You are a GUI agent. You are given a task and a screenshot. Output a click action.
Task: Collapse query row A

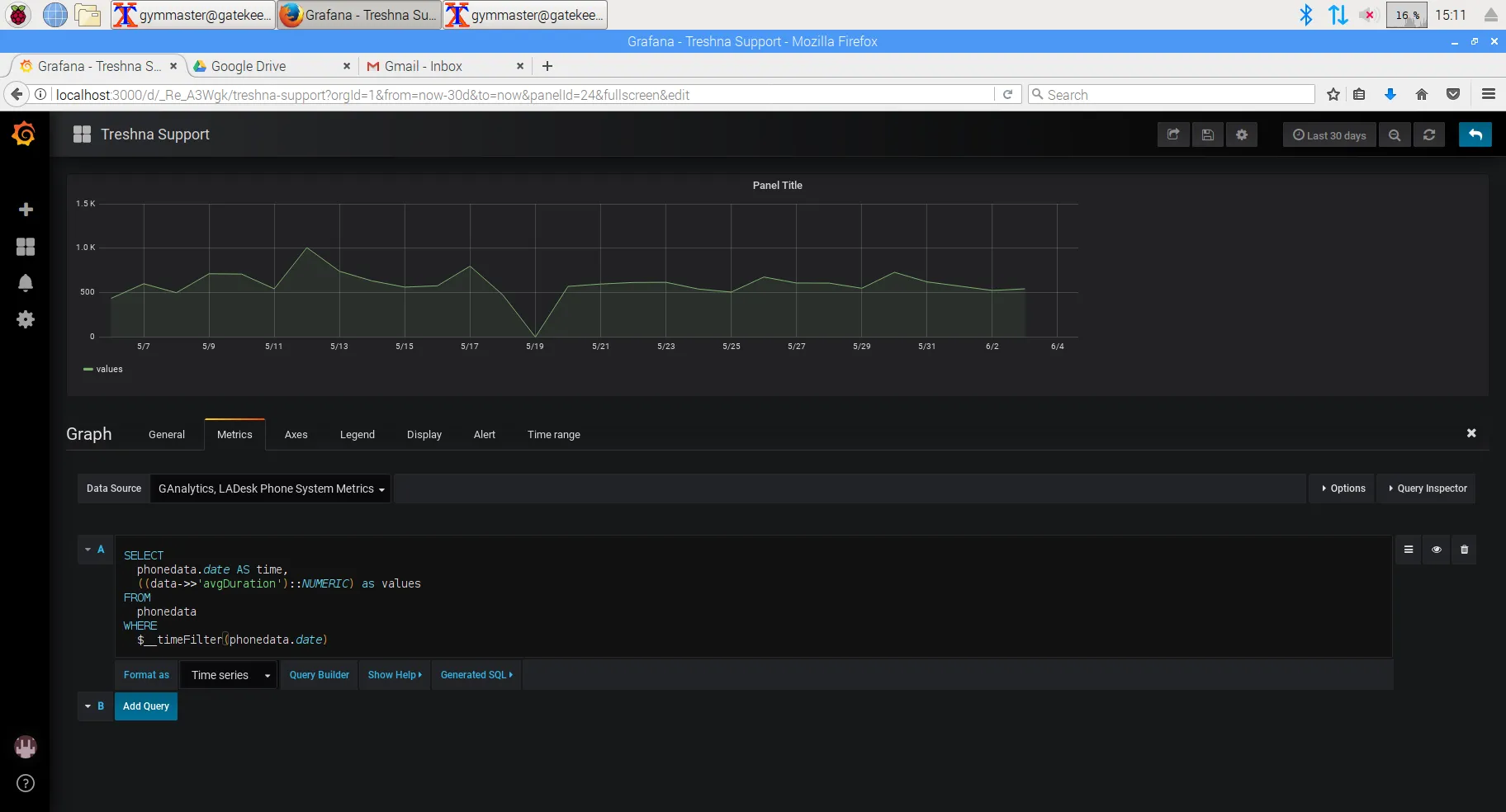pyautogui.click(x=88, y=550)
